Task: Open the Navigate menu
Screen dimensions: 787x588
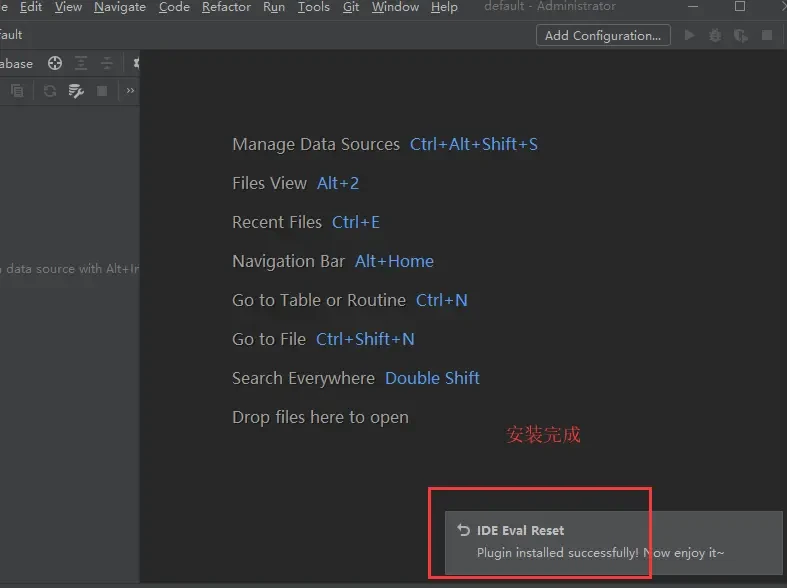Action: (x=120, y=7)
